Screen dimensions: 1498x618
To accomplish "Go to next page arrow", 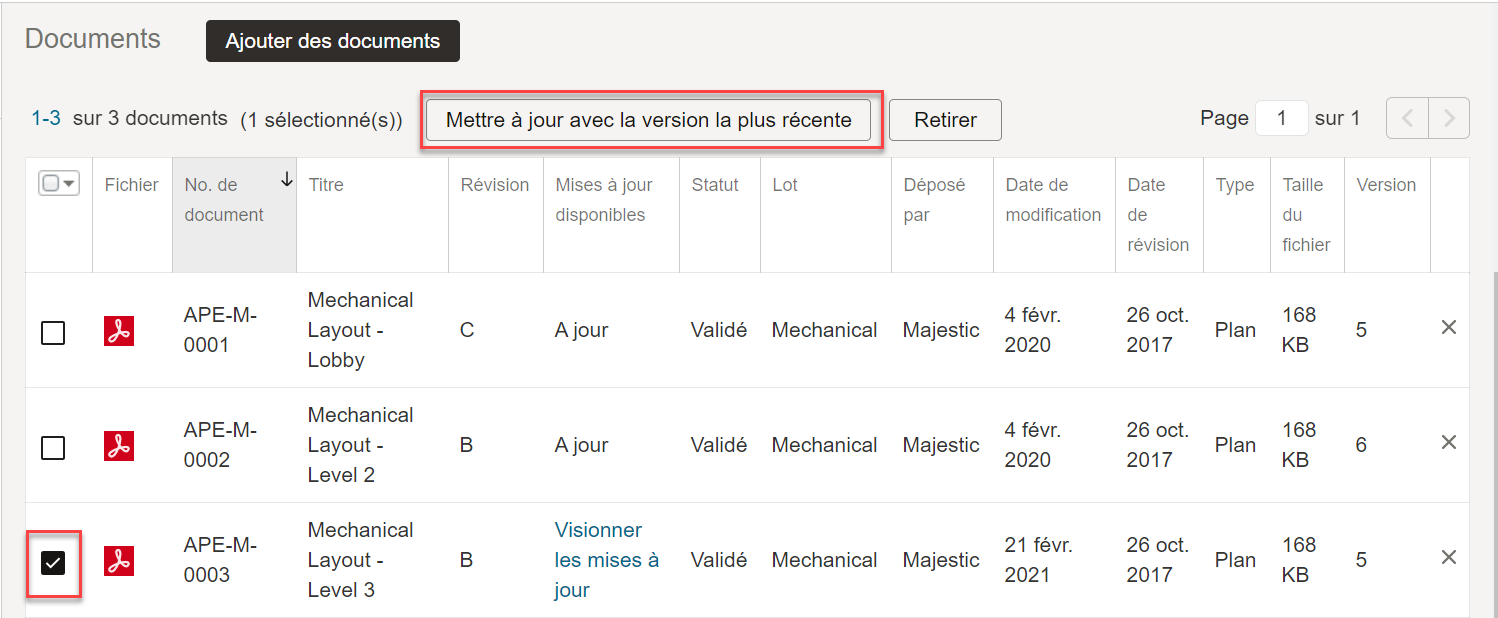I will [x=1449, y=118].
